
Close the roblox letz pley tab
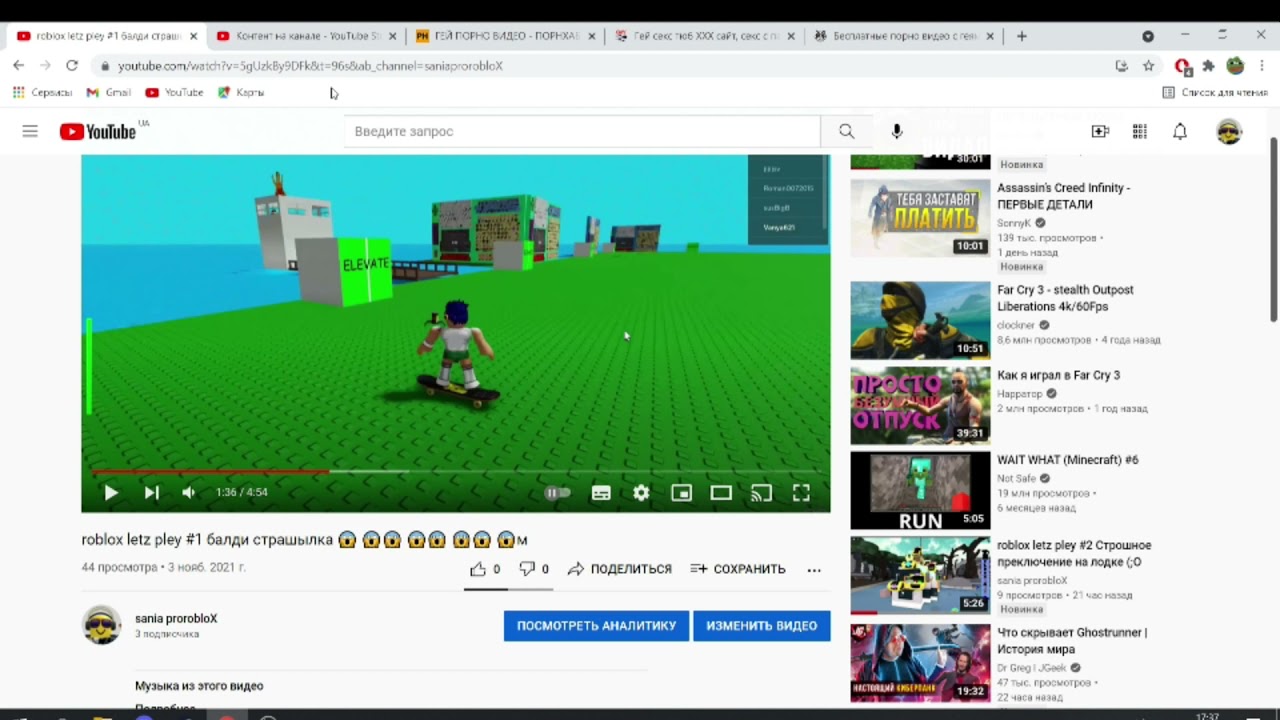[193, 36]
